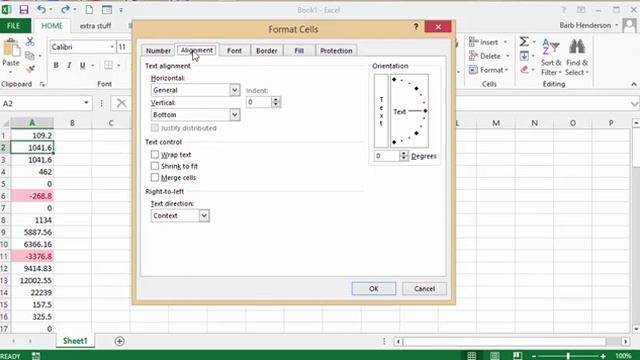Select cell A6 with -268.8

pos(32,196)
